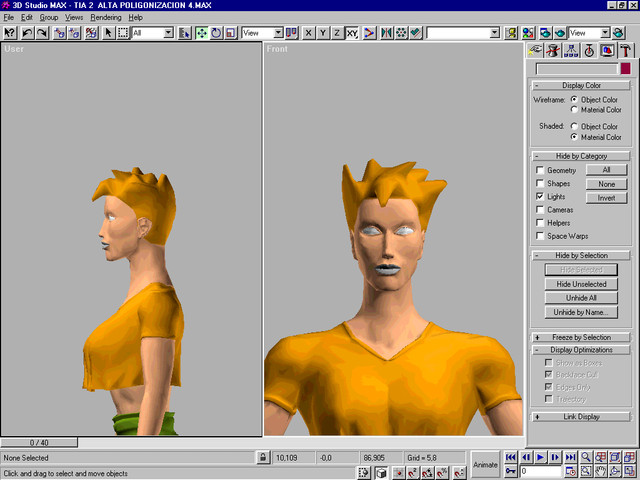Click the Help mode arrow icon
640x480 pixels.
[9, 33]
